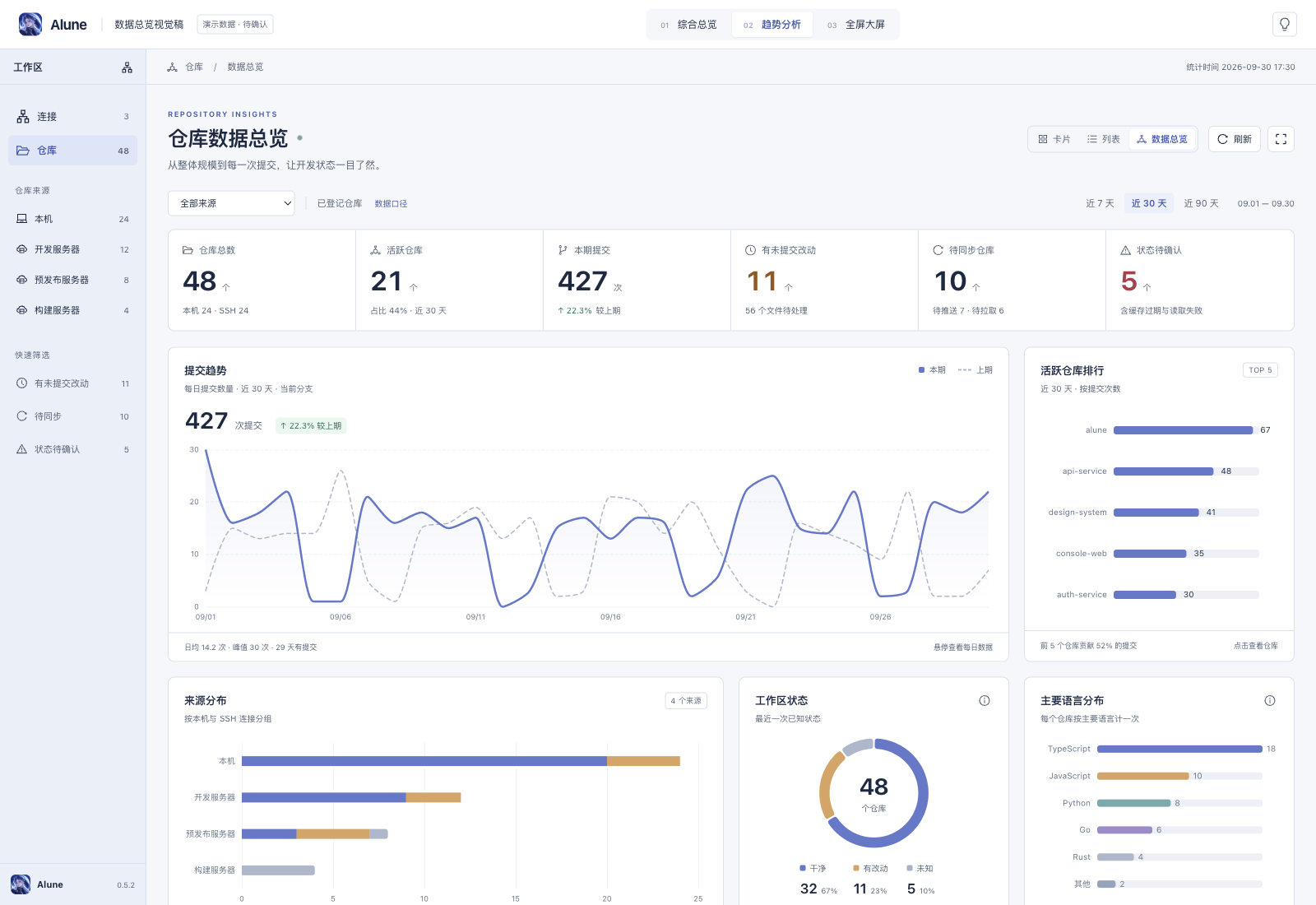Viewport: 1316px width, 905px height.
Task: Click the TOP 5 badge
Action: pyautogui.click(x=1260, y=370)
